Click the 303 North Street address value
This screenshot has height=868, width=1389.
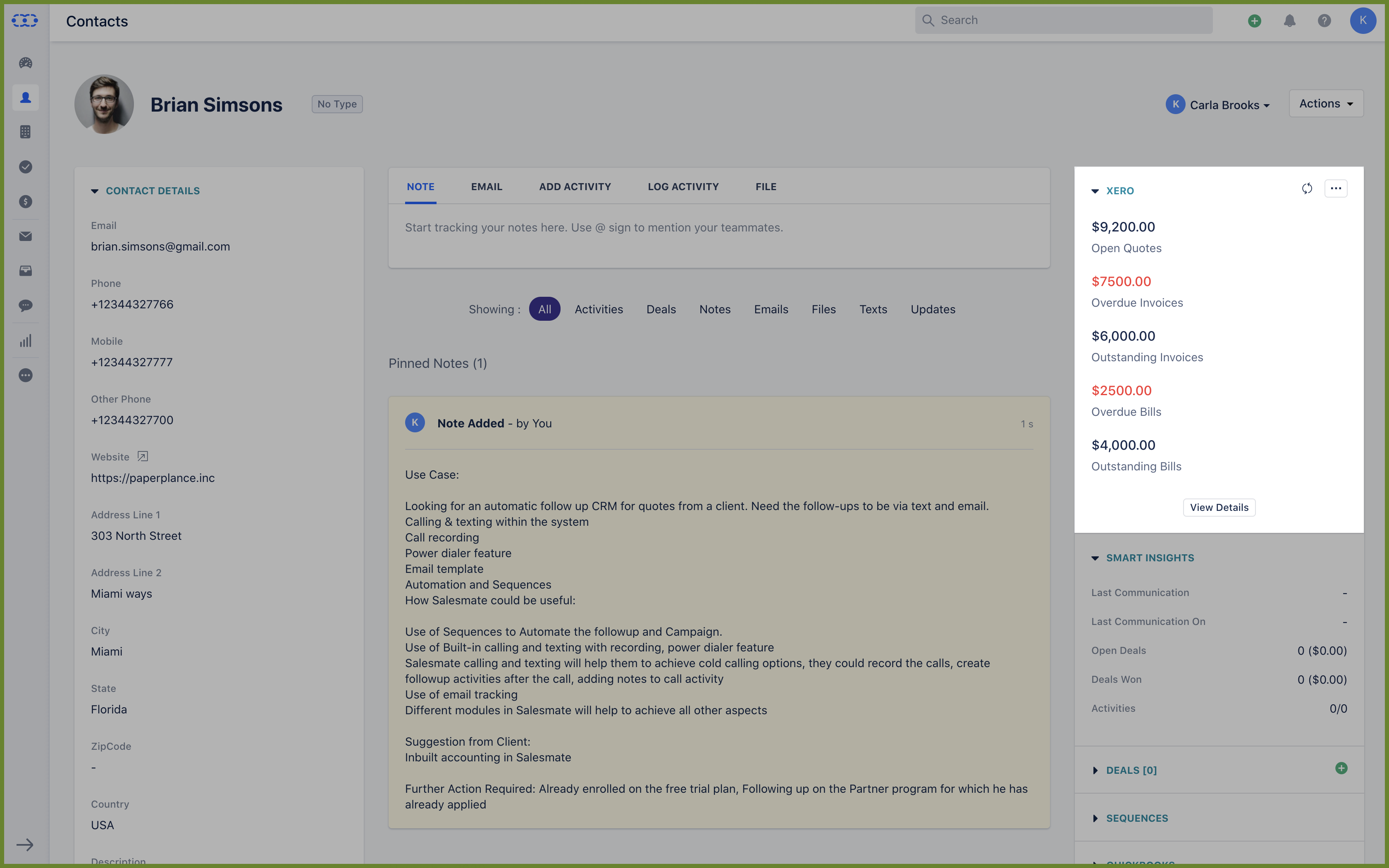[136, 536]
